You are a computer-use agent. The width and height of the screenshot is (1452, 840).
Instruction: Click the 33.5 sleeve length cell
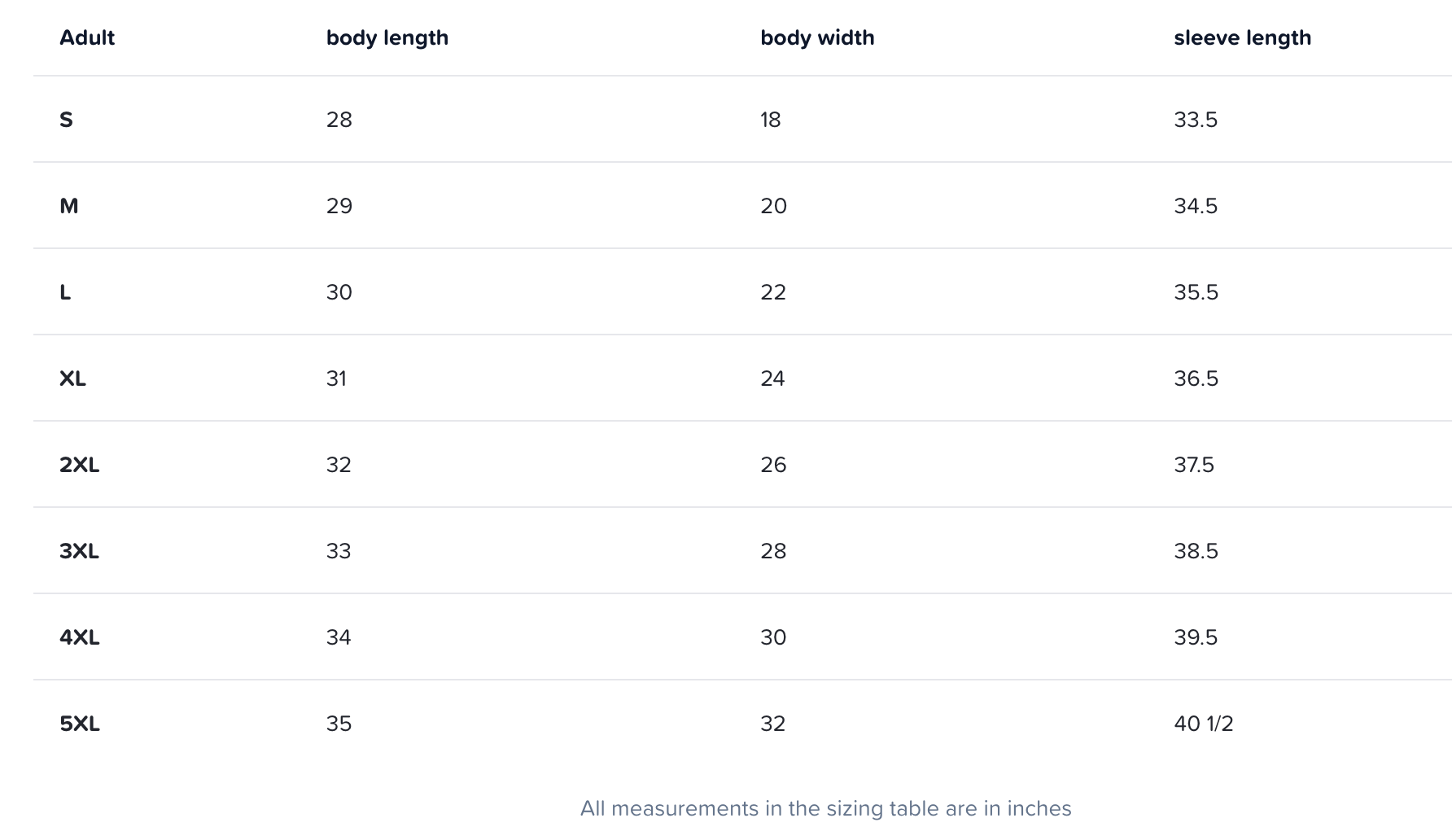1195,120
